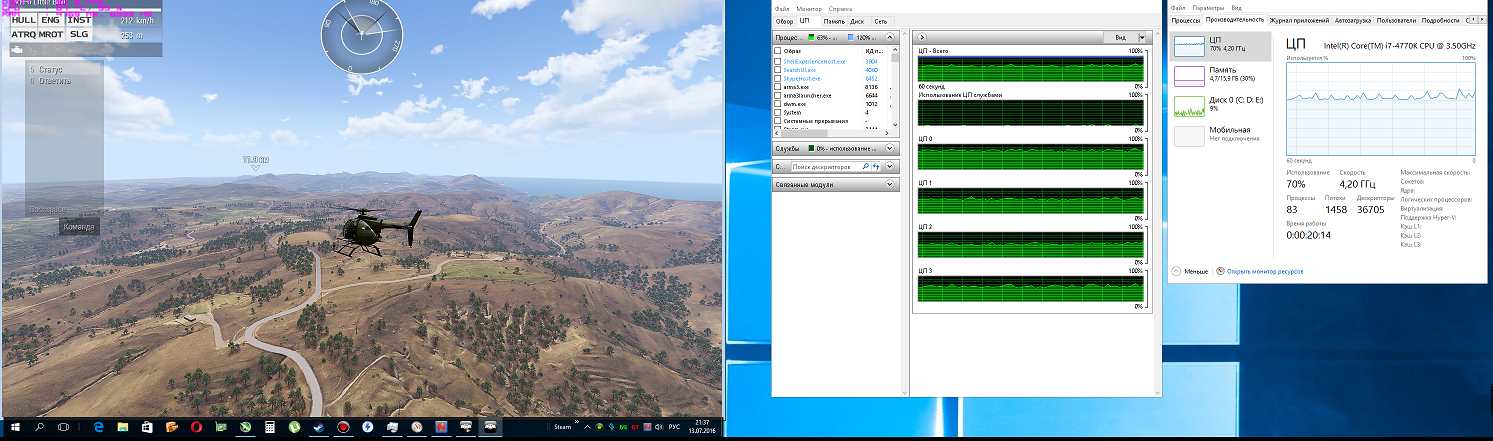The image size is (1493, 441).
Task: Switch to the Обзор tab
Action: pyautogui.click(x=784, y=21)
